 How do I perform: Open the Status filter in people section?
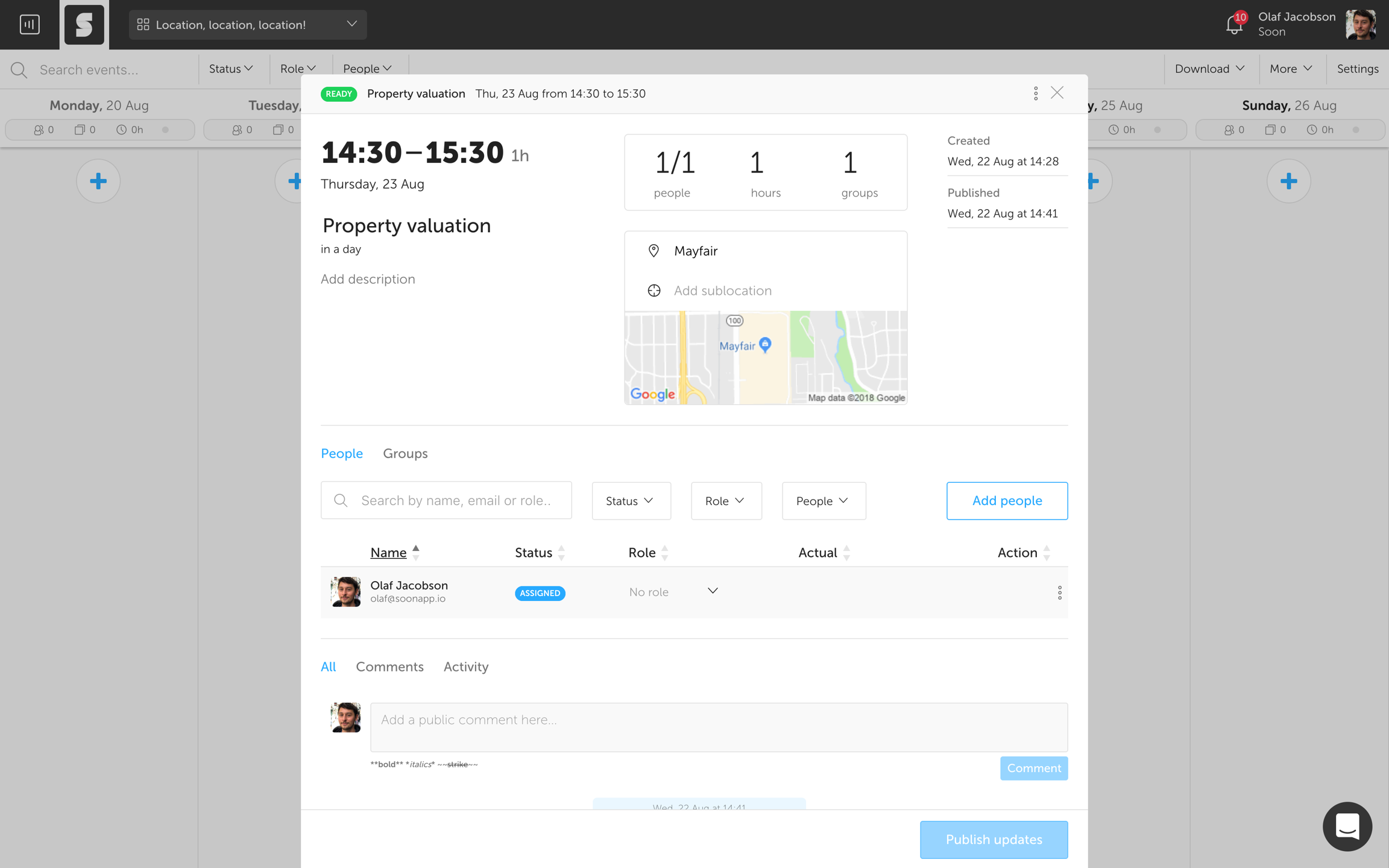click(631, 501)
